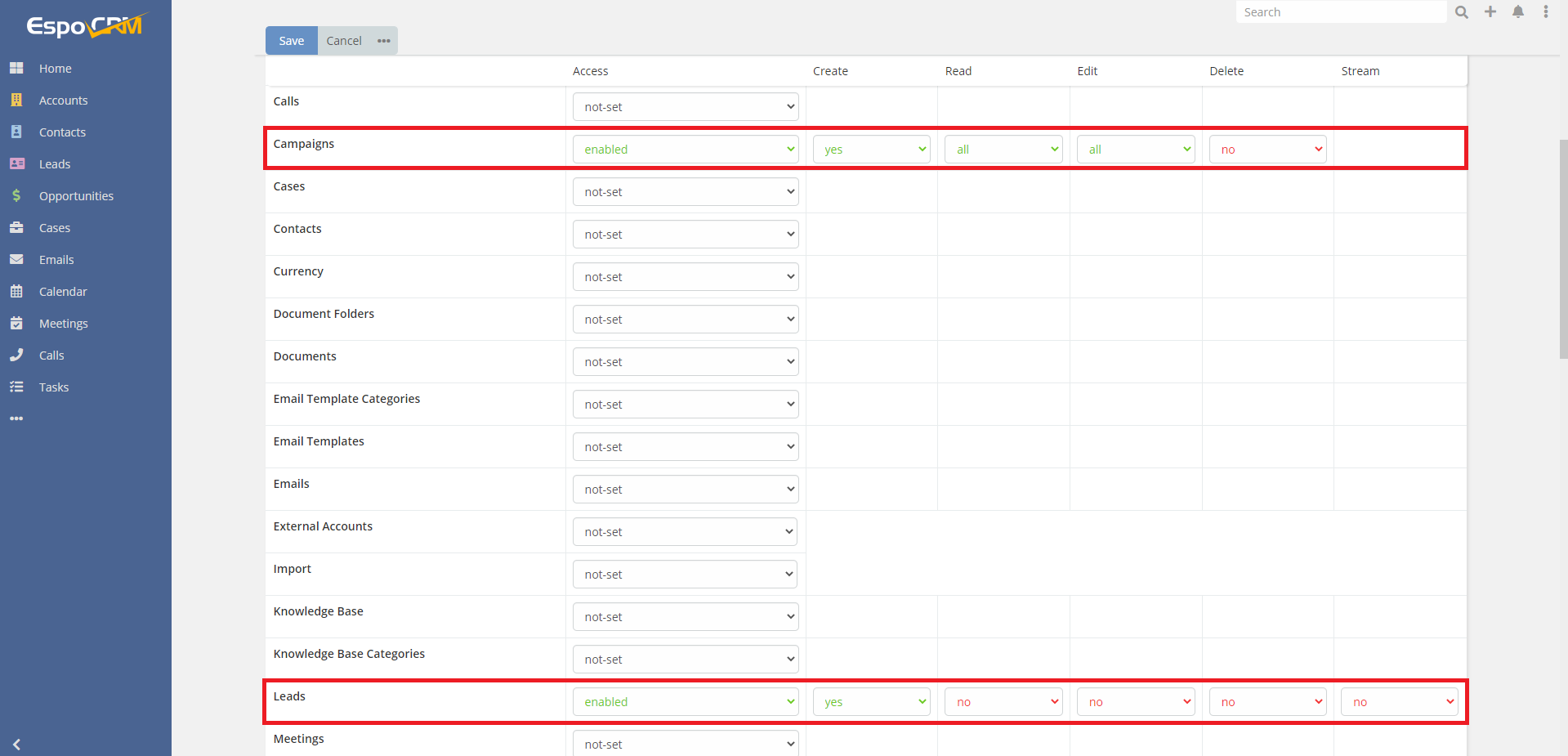
Task: Expand the Campaigns Delete dropdown
Action: (x=1267, y=149)
